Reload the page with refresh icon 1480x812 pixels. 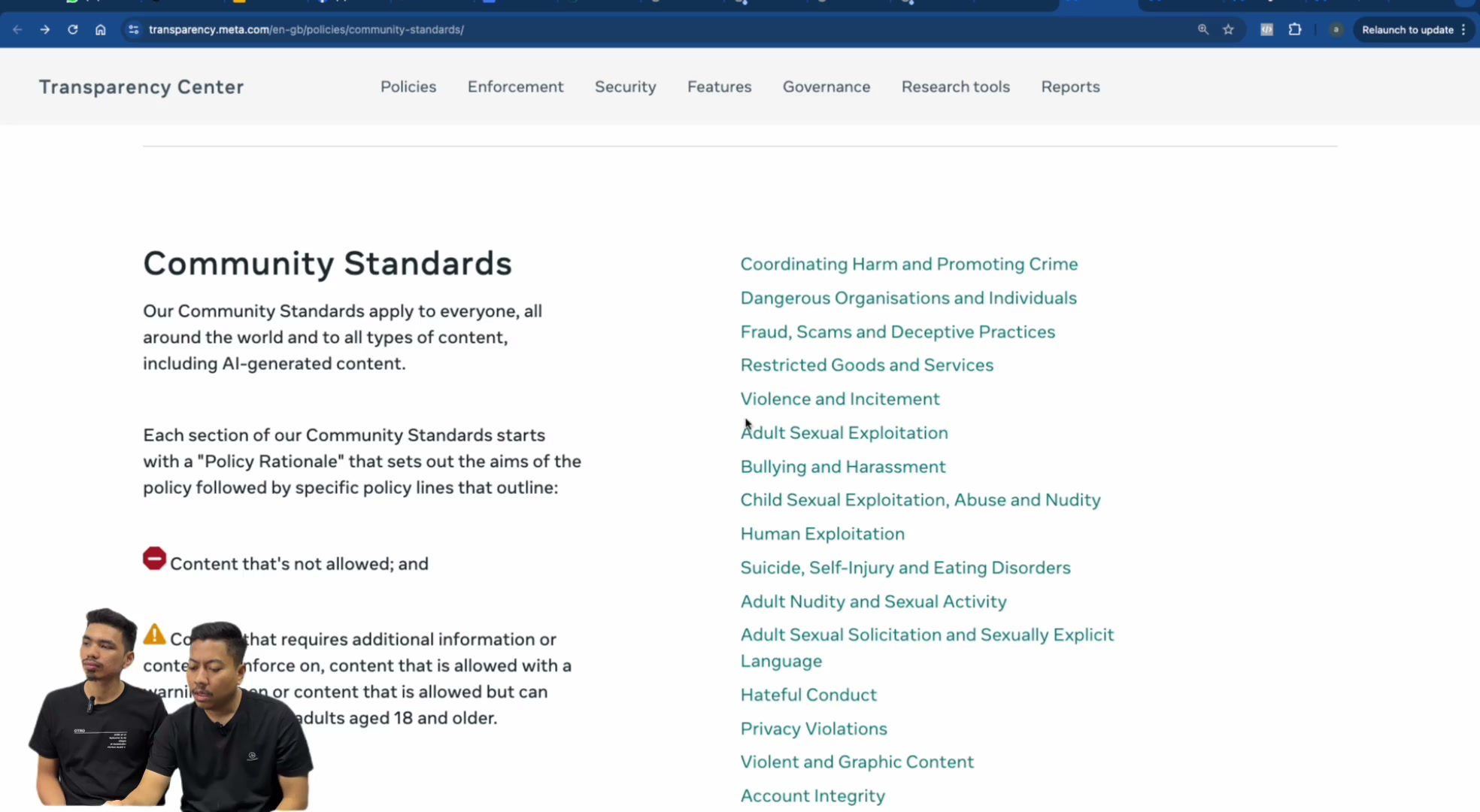coord(73,29)
